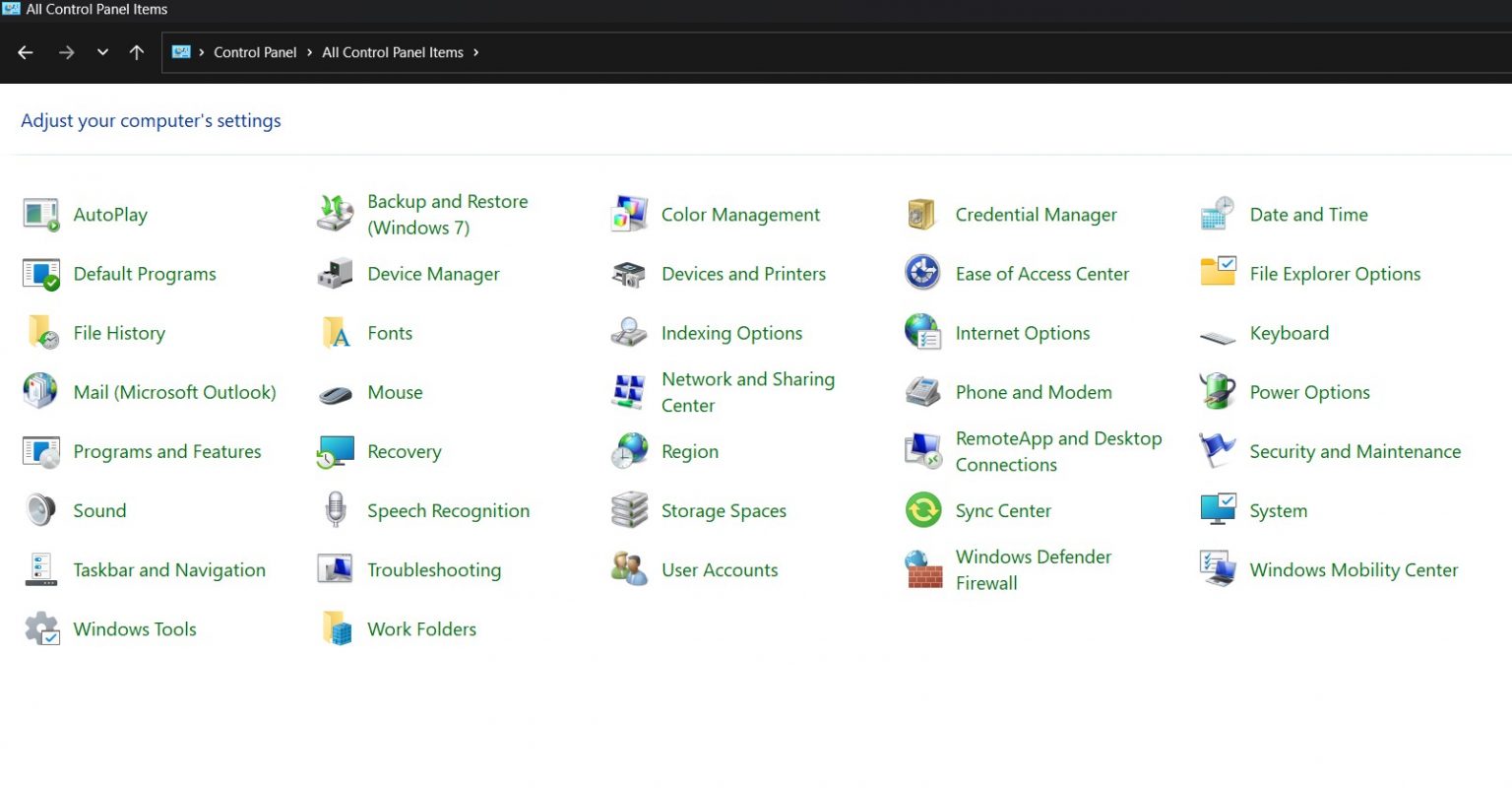
Task: Click the All Control Panel Items breadcrumb
Action: pyautogui.click(x=393, y=52)
